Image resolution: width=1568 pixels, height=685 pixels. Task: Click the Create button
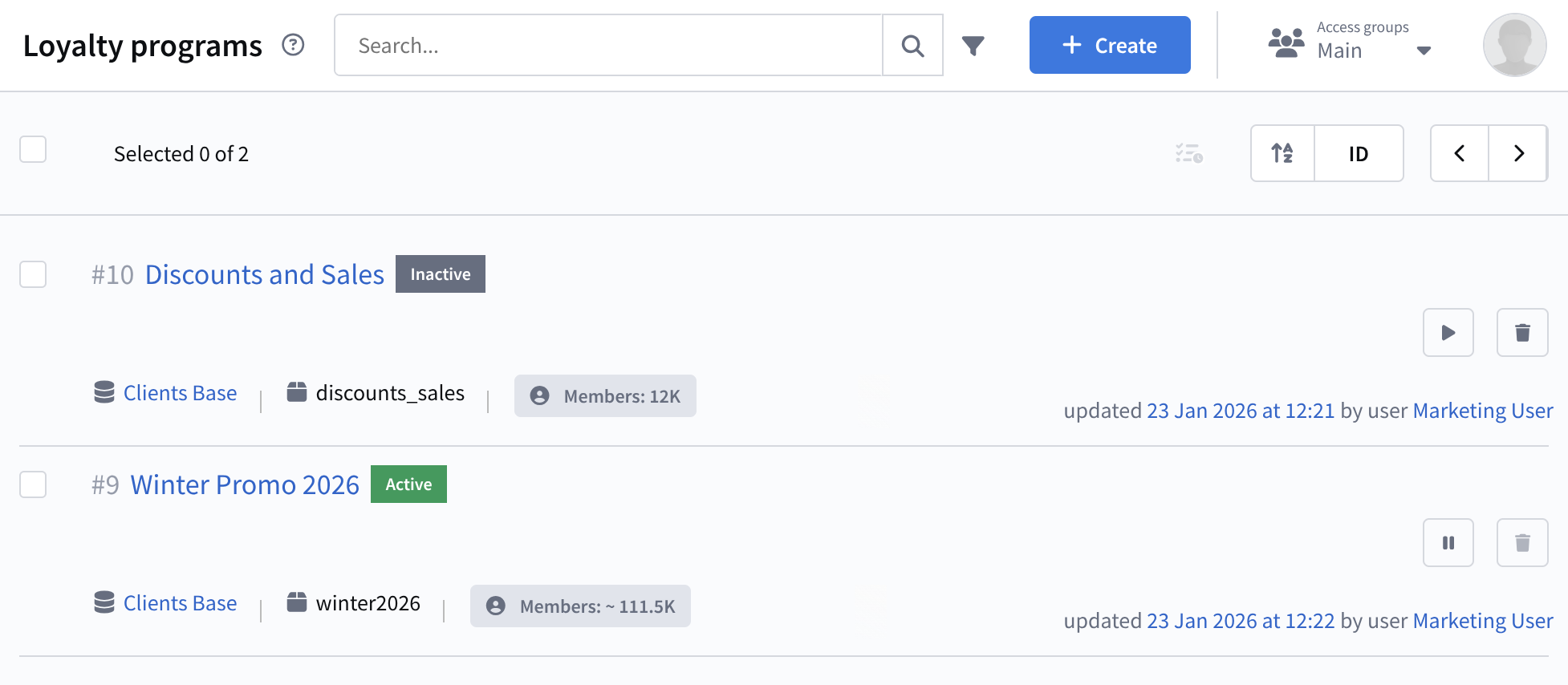(x=1109, y=46)
